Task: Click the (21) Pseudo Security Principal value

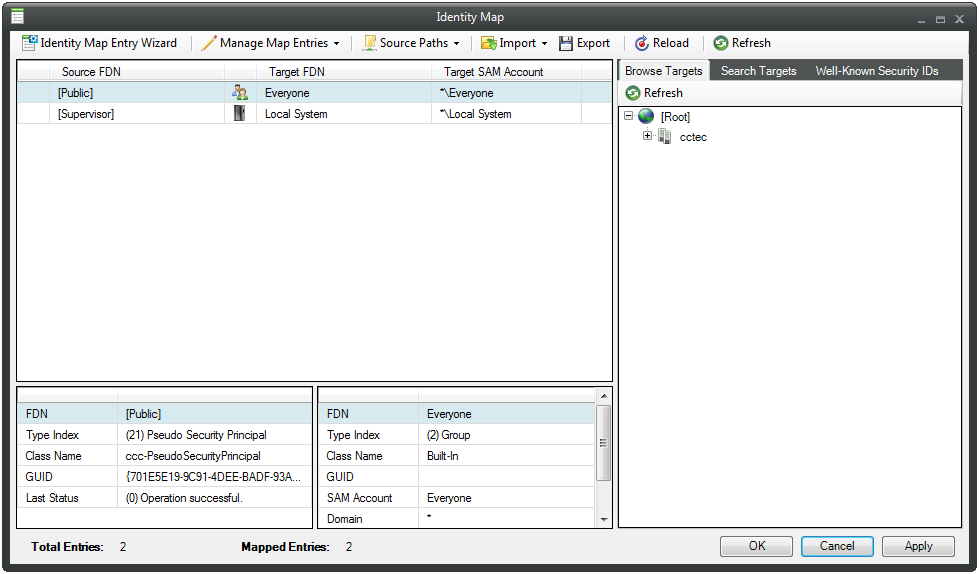Action: click(214, 435)
